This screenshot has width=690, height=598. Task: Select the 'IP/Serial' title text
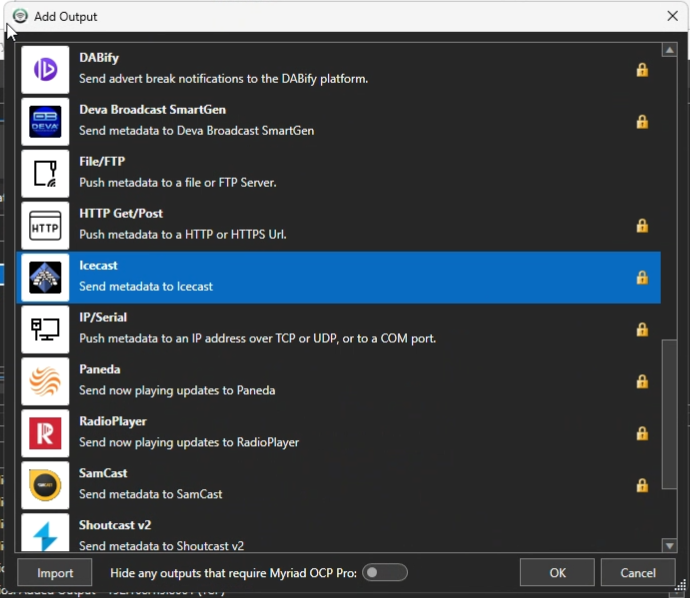tap(103, 317)
